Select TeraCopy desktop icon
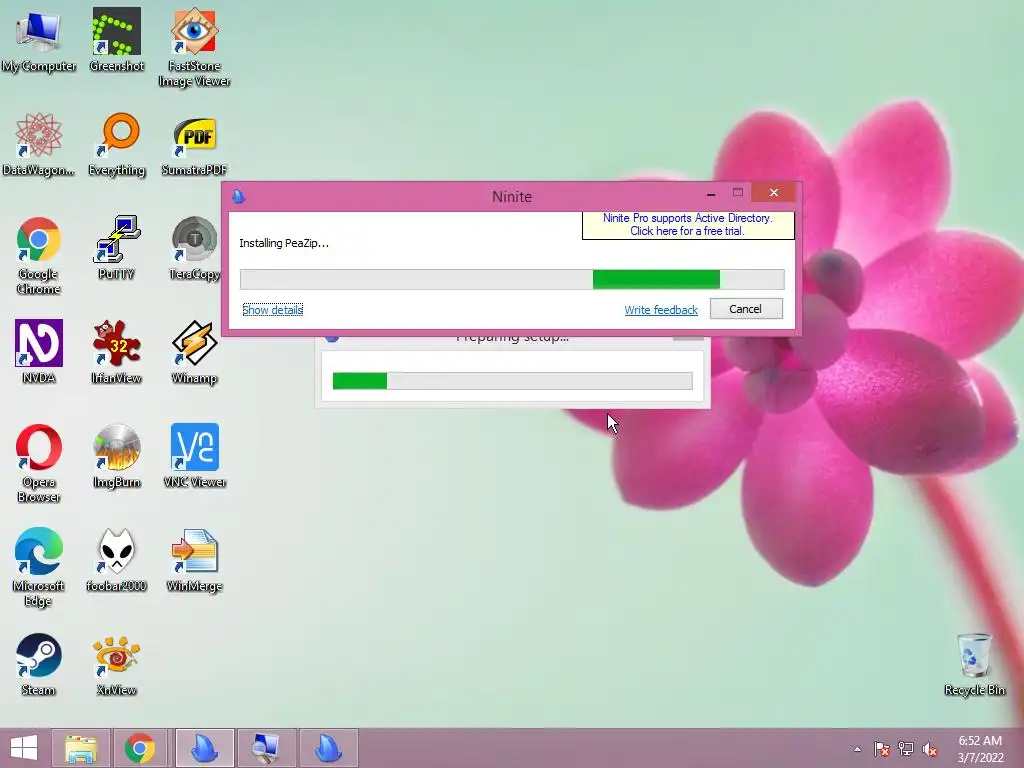The height and width of the screenshot is (768, 1024). (194, 248)
